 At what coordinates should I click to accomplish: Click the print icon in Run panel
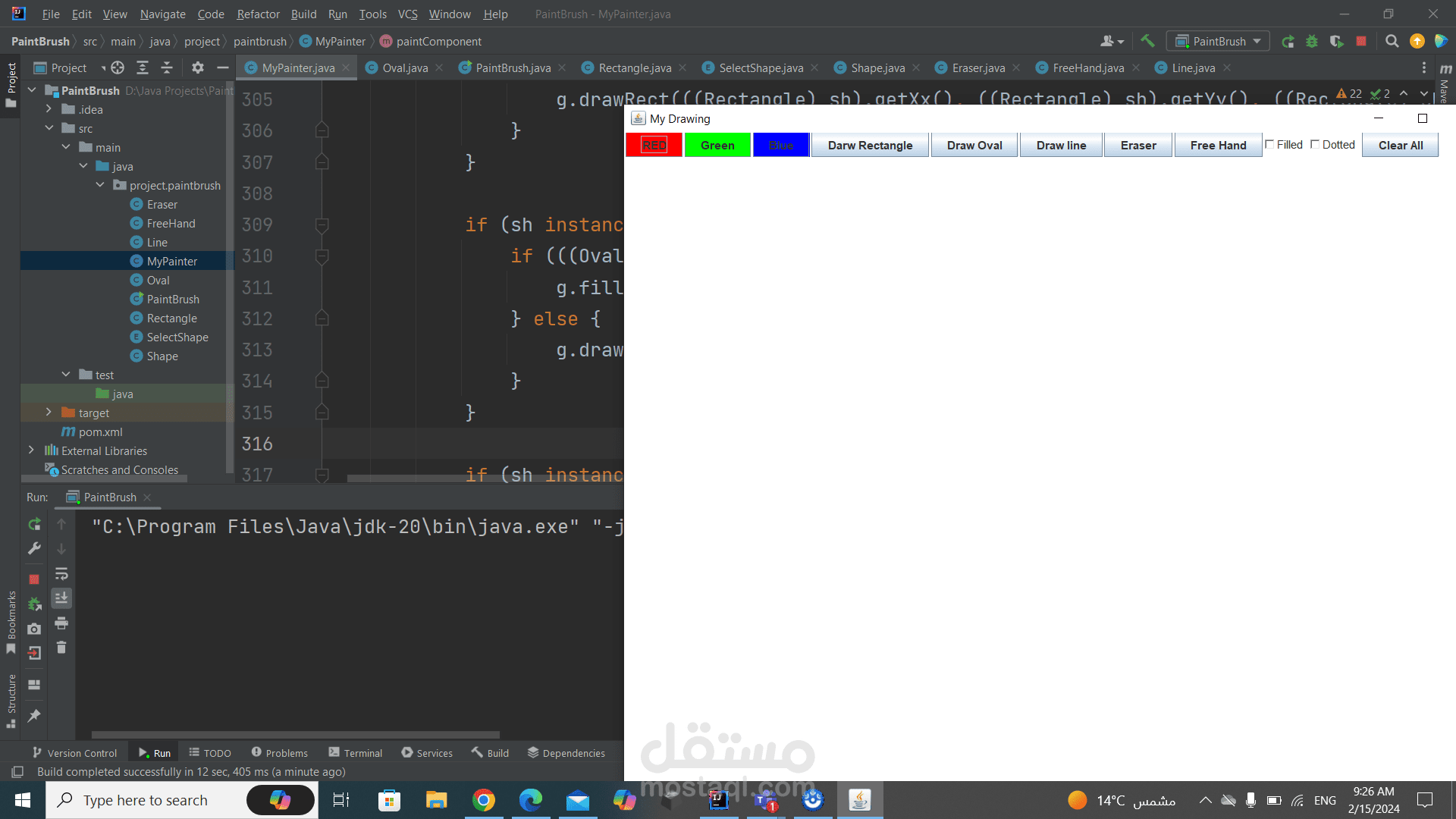[61, 623]
